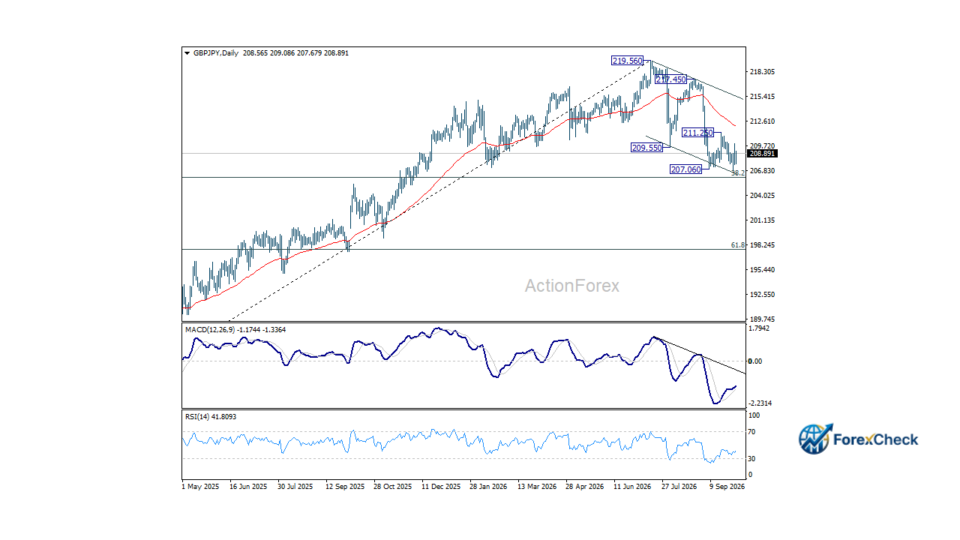This screenshot has width=960, height=540.
Task: Select the GBPJPY.Daily chart title
Action: (x=216, y=53)
